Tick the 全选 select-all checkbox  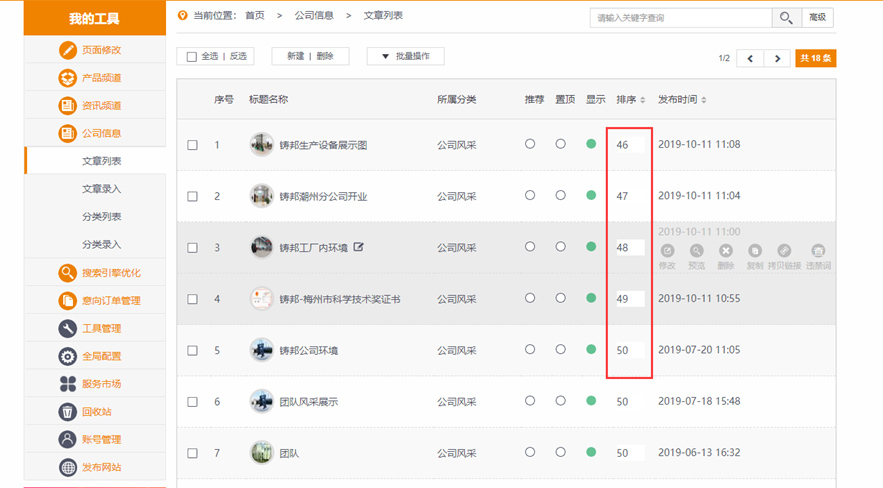pos(192,57)
